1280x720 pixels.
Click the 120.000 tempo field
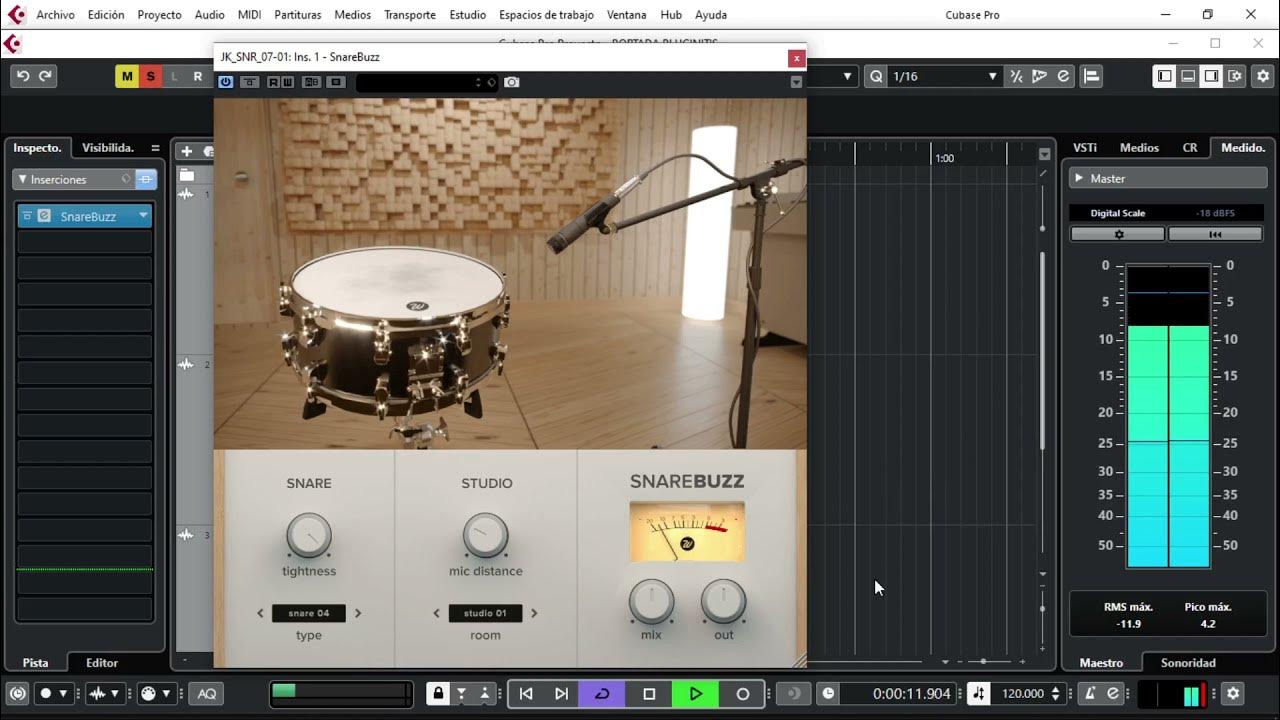point(1024,693)
